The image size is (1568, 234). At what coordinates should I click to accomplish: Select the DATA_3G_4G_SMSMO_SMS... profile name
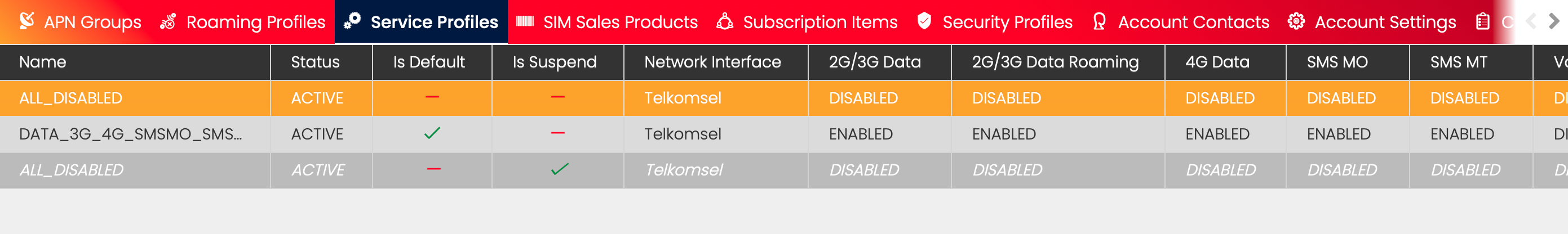130,134
